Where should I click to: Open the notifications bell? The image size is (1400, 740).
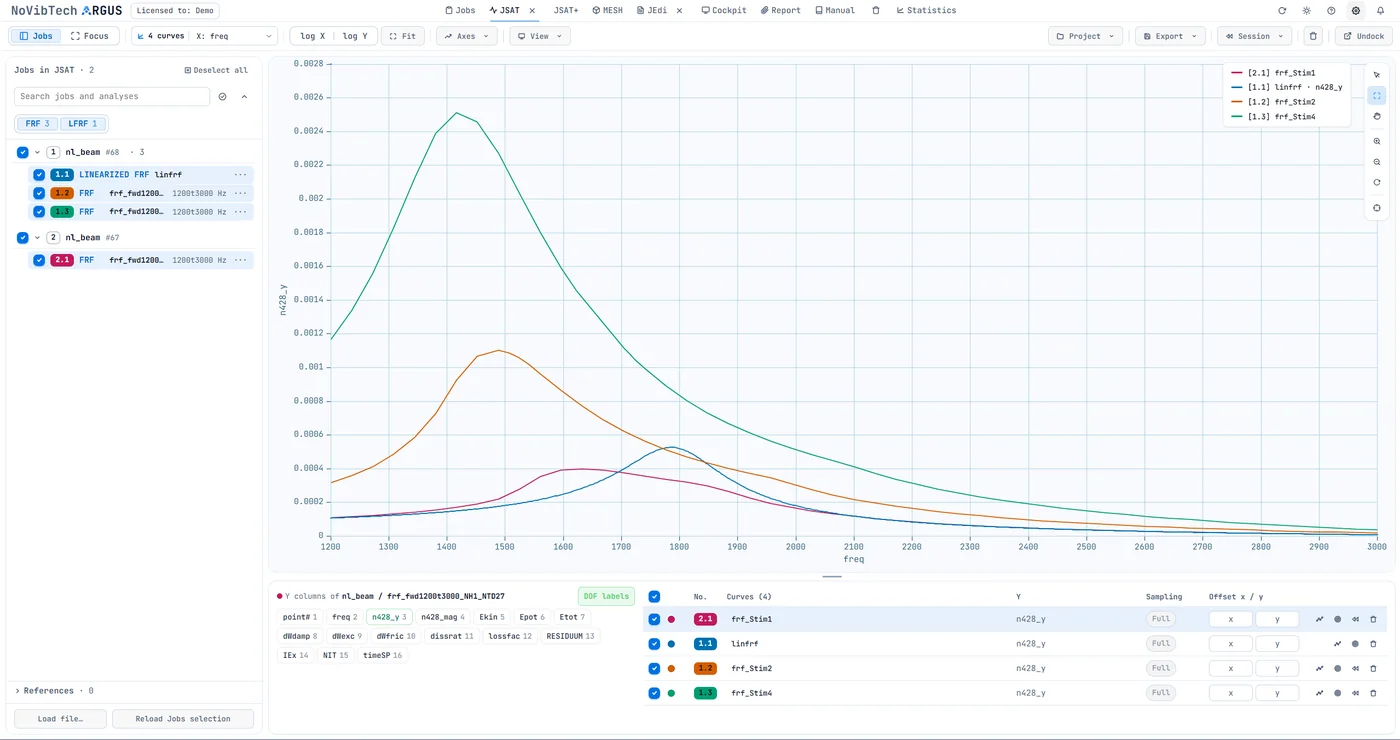coord(1380,10)
